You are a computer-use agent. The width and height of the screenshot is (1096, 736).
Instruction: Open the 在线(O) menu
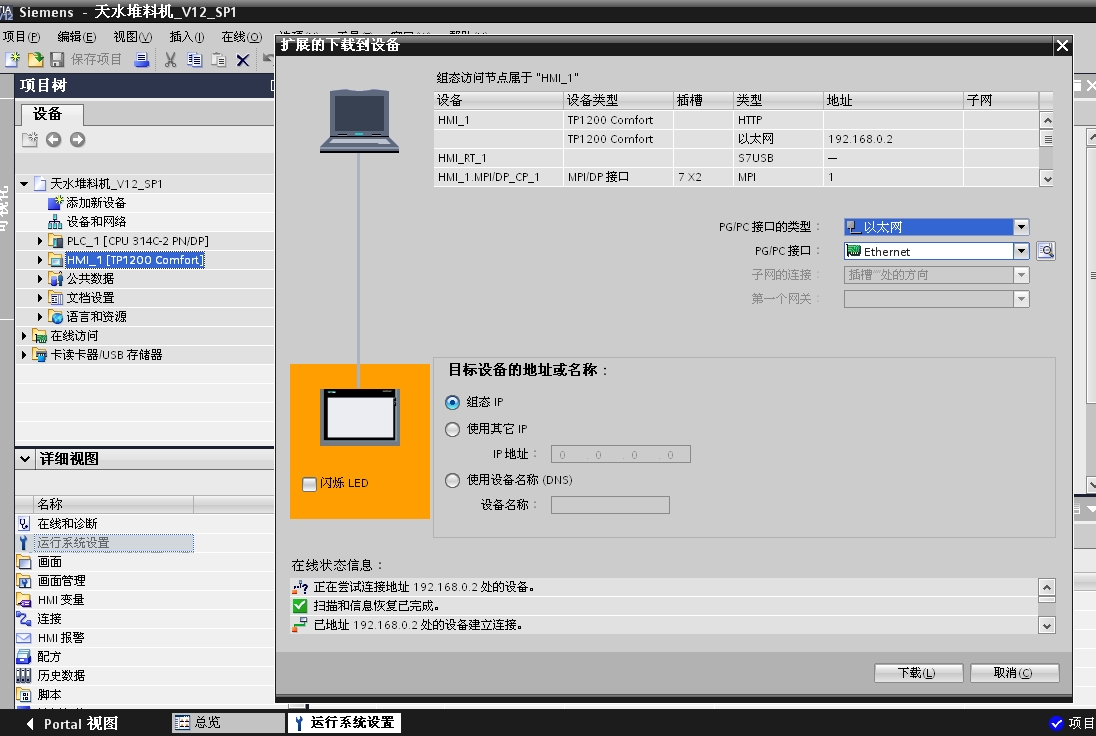coord(241,36)
